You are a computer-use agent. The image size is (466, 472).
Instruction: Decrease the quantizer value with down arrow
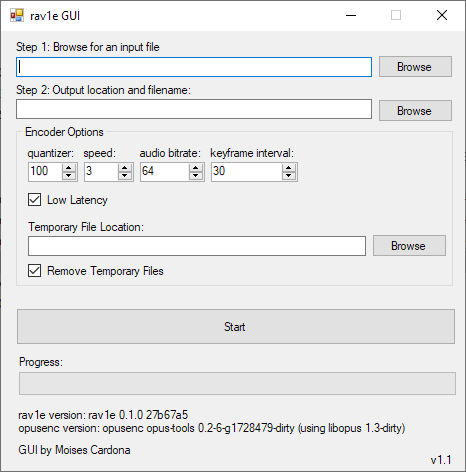[x=69, y=176]
